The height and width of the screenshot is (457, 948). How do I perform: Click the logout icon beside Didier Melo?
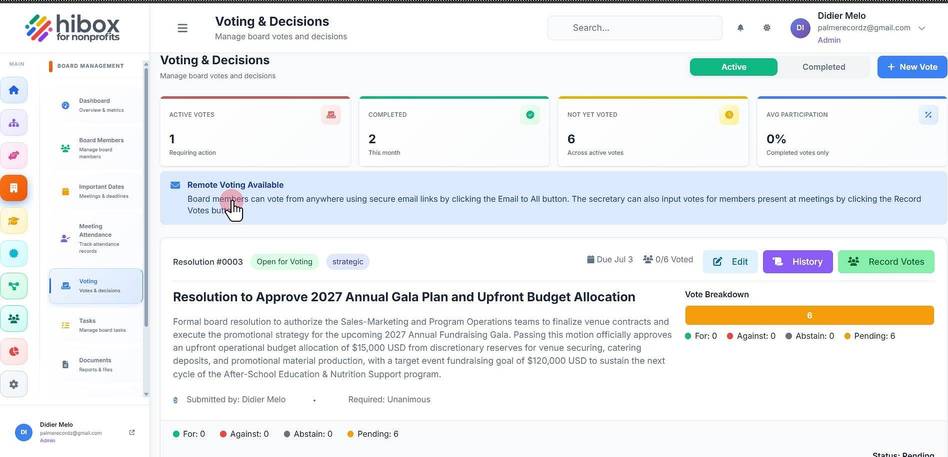132,432
